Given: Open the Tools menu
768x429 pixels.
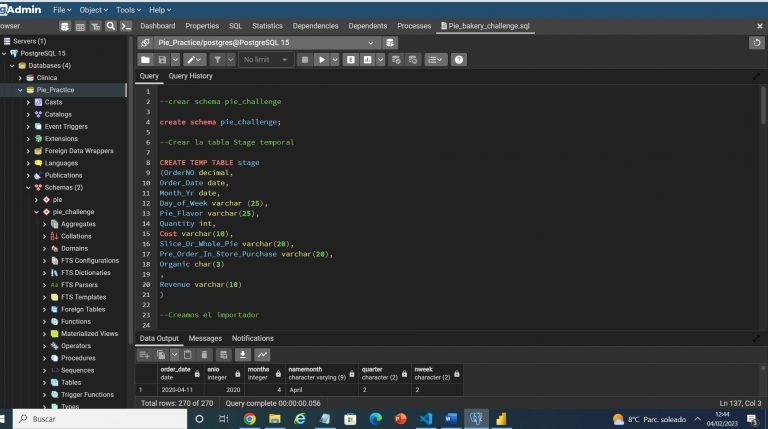Looking at the screenshot, I should point(128,9).
